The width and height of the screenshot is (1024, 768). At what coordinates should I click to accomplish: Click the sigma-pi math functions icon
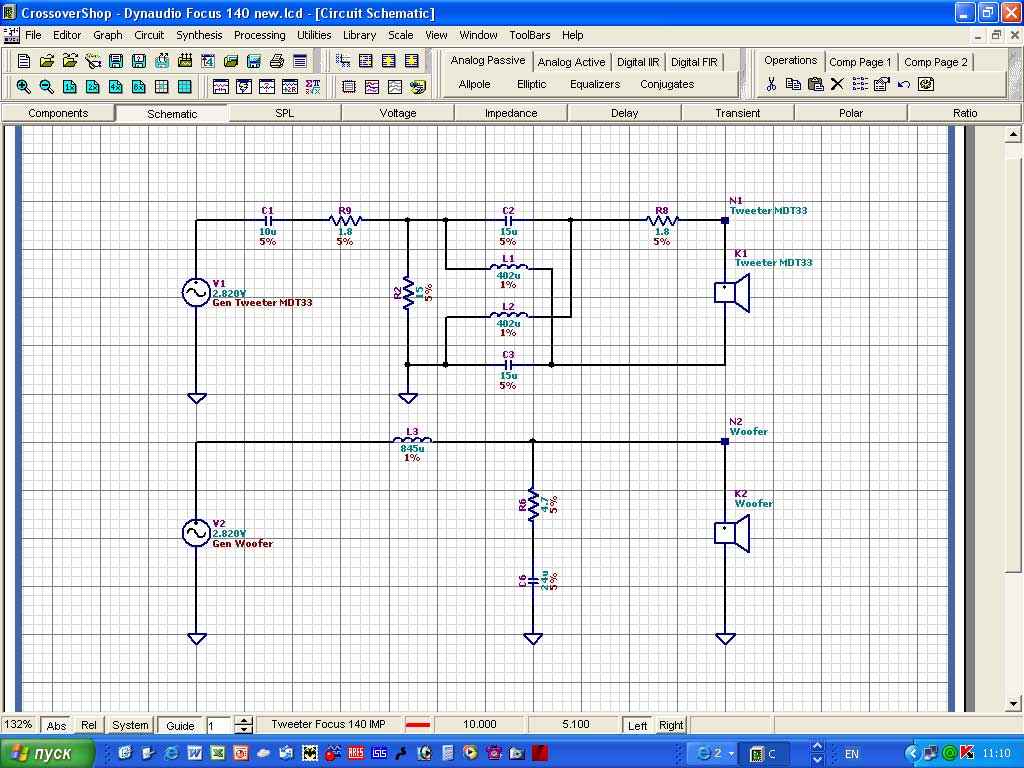tap(313, 86)
